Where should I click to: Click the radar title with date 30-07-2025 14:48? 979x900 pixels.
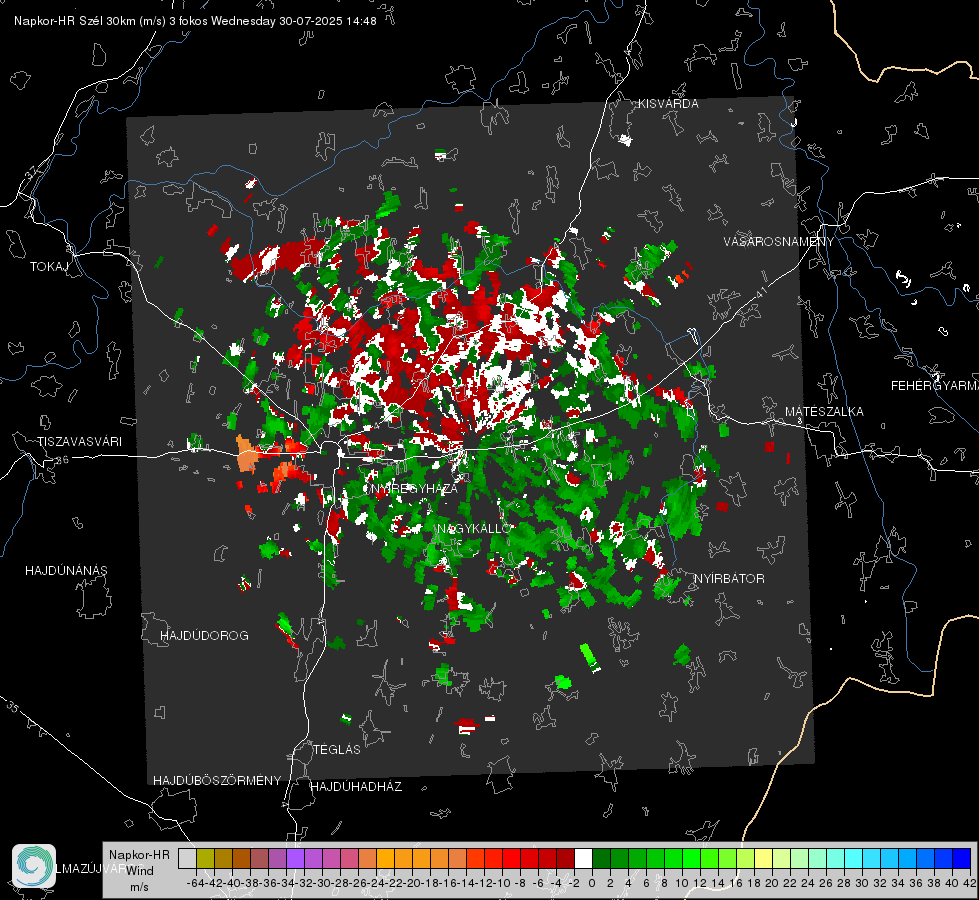tap(195, 21)
